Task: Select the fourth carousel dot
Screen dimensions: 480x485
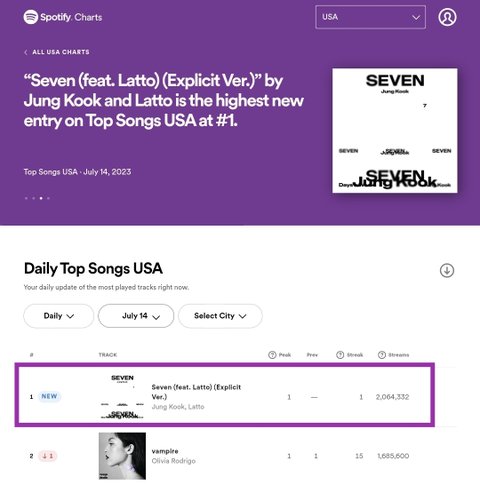Action: click(x=48, y=198)
